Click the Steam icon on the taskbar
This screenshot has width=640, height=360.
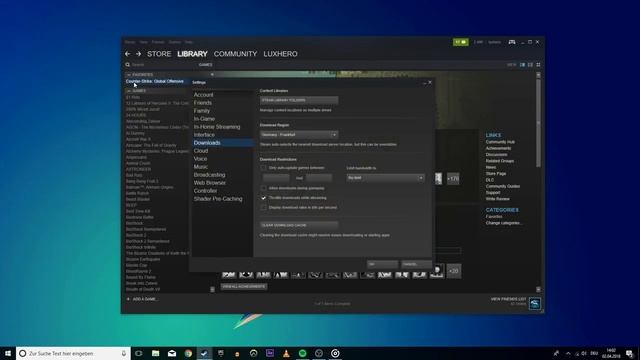204,353
